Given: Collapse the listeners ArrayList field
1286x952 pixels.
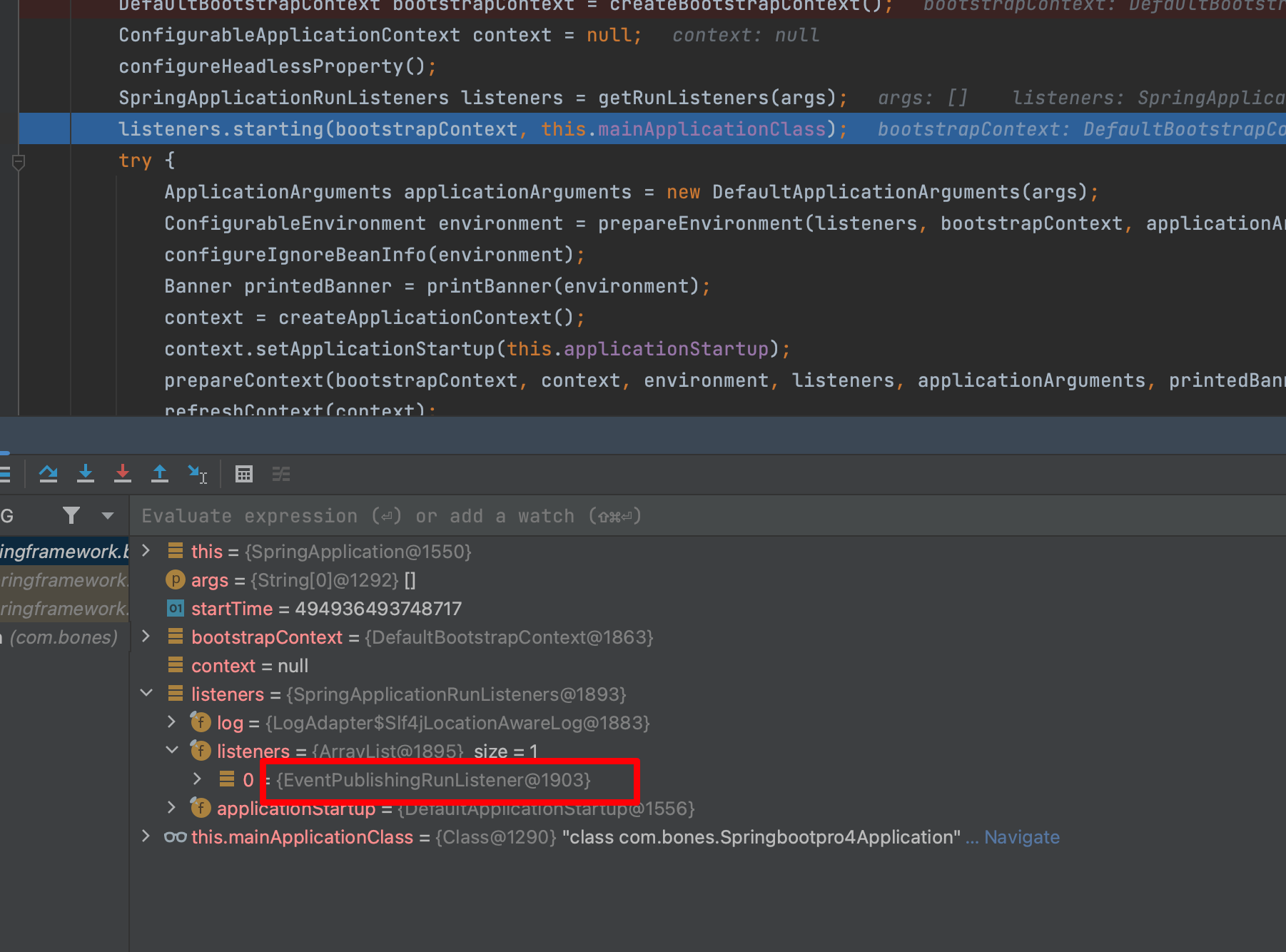Looking at the screenshot, I should tap(171, 751).
